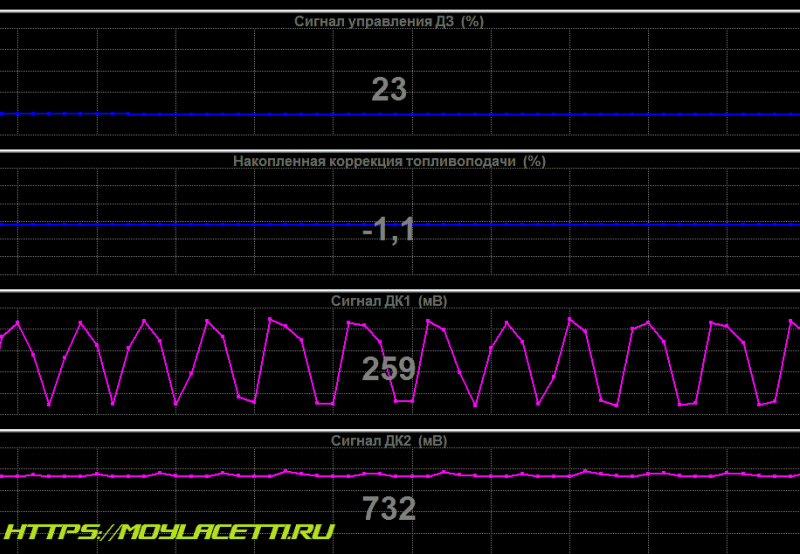This screenshot has height=554, width=800.
Task: Select the 'Накопленная коррекция топливоподачи (%)' chart title
Action: [389, 161]
